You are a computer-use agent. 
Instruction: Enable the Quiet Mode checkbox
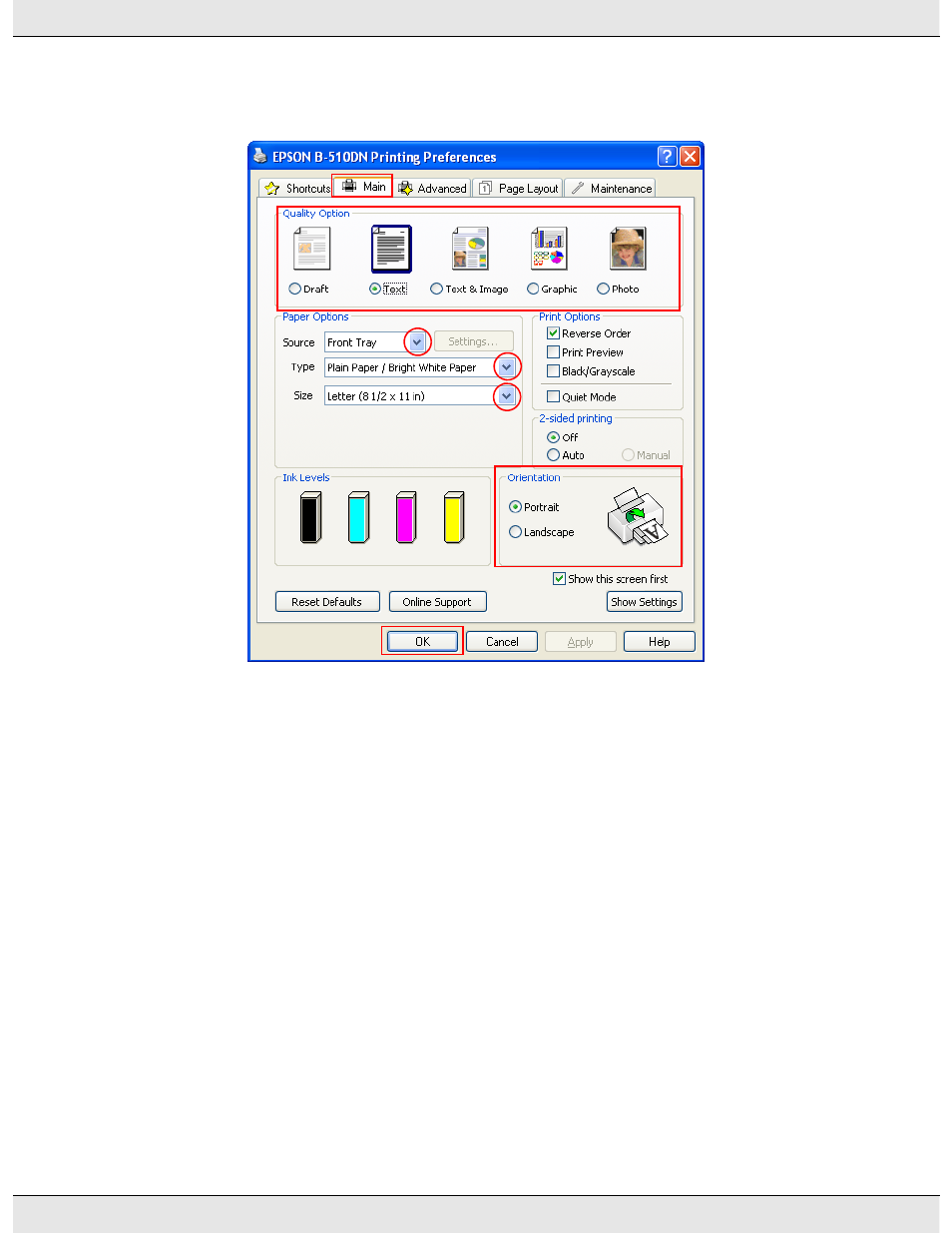pos(553,396)
